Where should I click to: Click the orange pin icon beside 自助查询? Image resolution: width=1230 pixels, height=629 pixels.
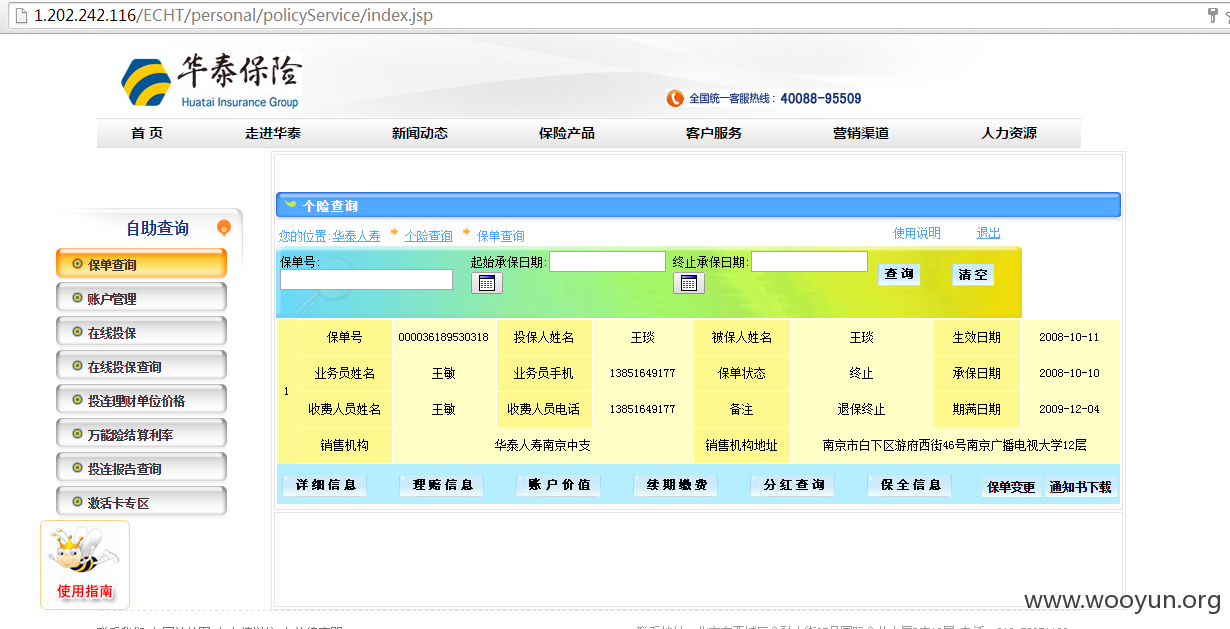point(224,228)
